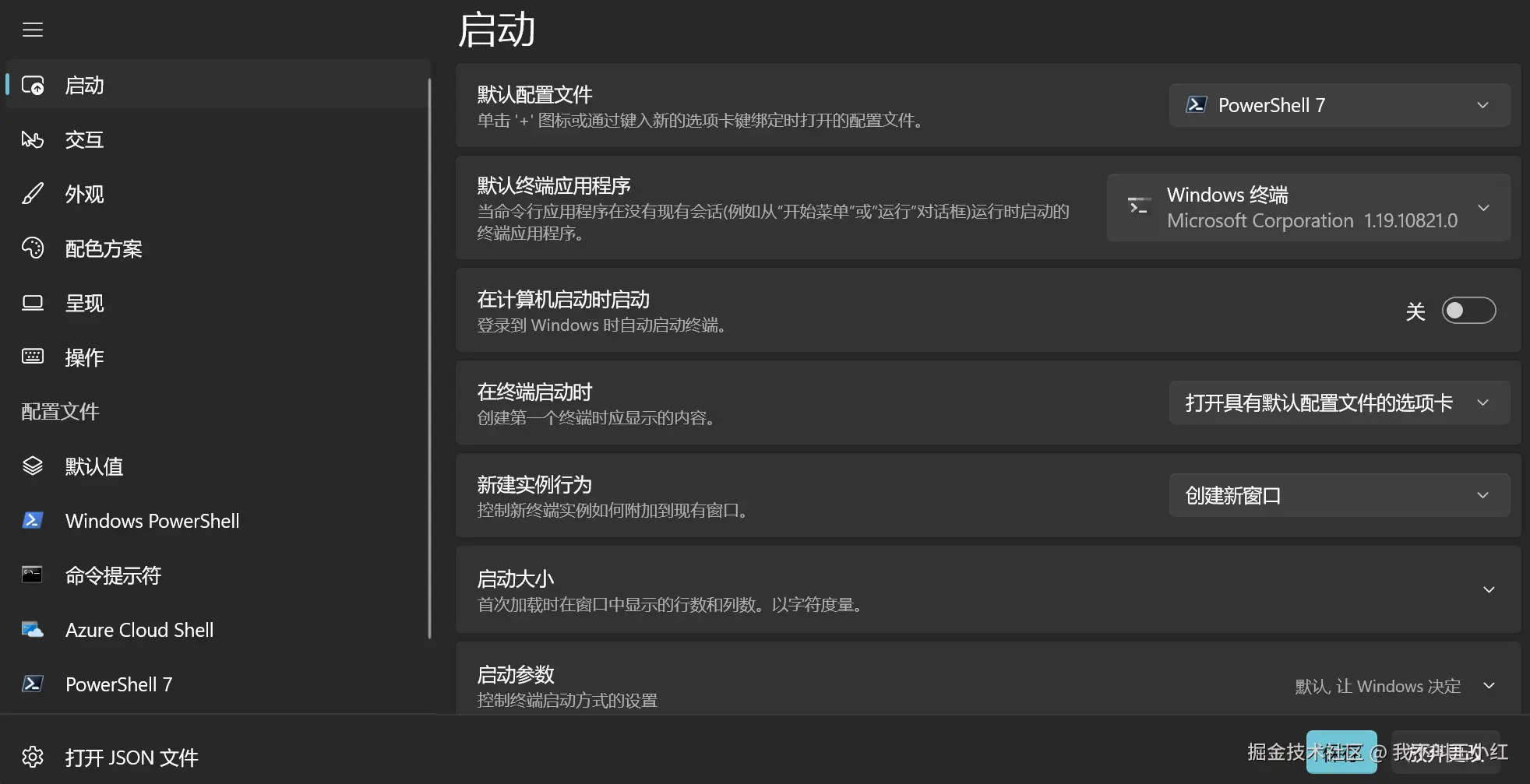Select the 启动 startup icon in sidebar

coord(33,85)
